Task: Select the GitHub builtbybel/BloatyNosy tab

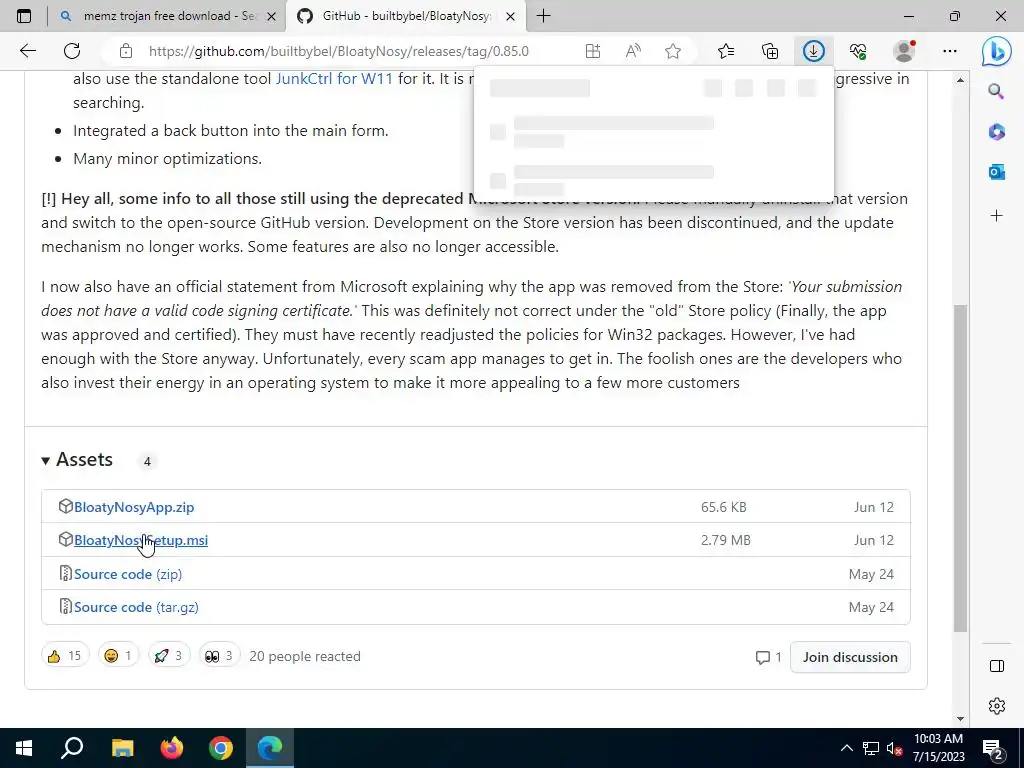Action: [x=405, y=16]
